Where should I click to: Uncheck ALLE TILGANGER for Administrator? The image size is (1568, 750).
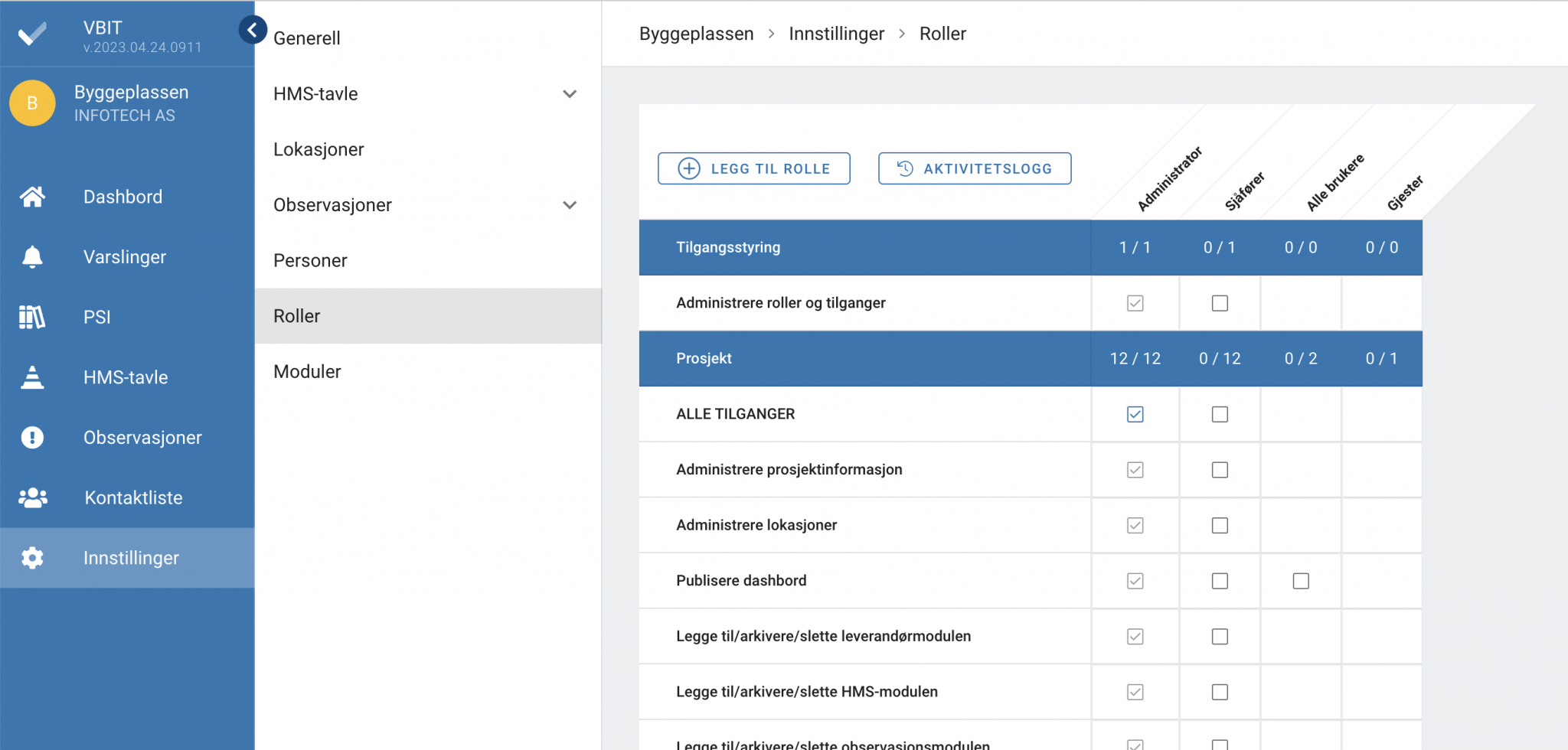pyautogui.click(x=1135, y=414)
